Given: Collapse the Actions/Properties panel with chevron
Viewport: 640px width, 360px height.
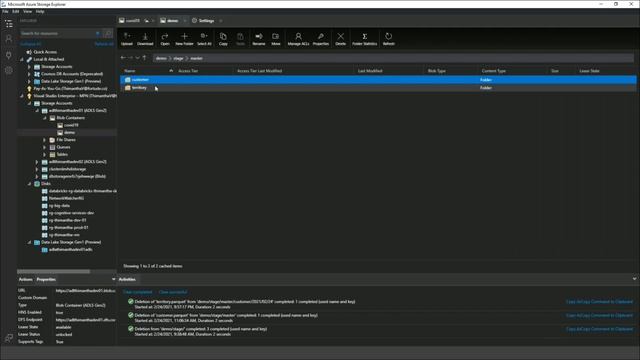Looking at the screenshot, I should coord(113,279).
